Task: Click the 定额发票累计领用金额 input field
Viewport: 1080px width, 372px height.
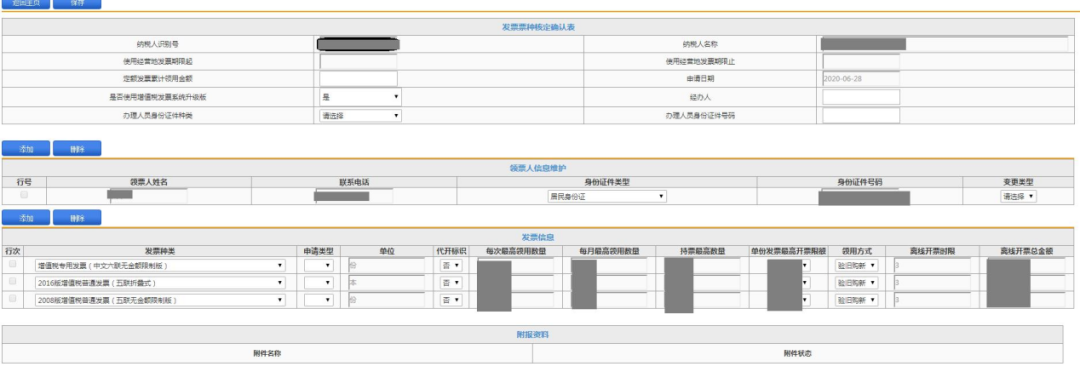Action: (358, 79)
